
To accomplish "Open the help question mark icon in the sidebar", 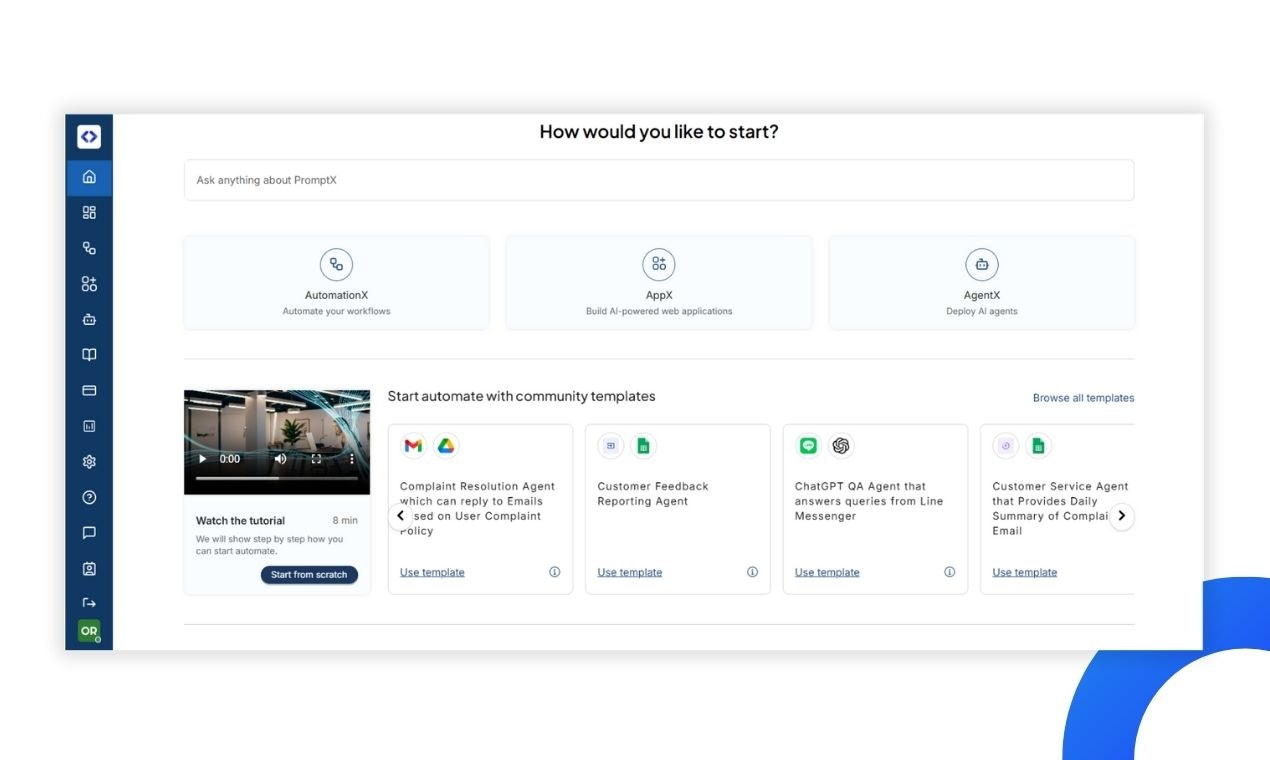I will (89, 497).
